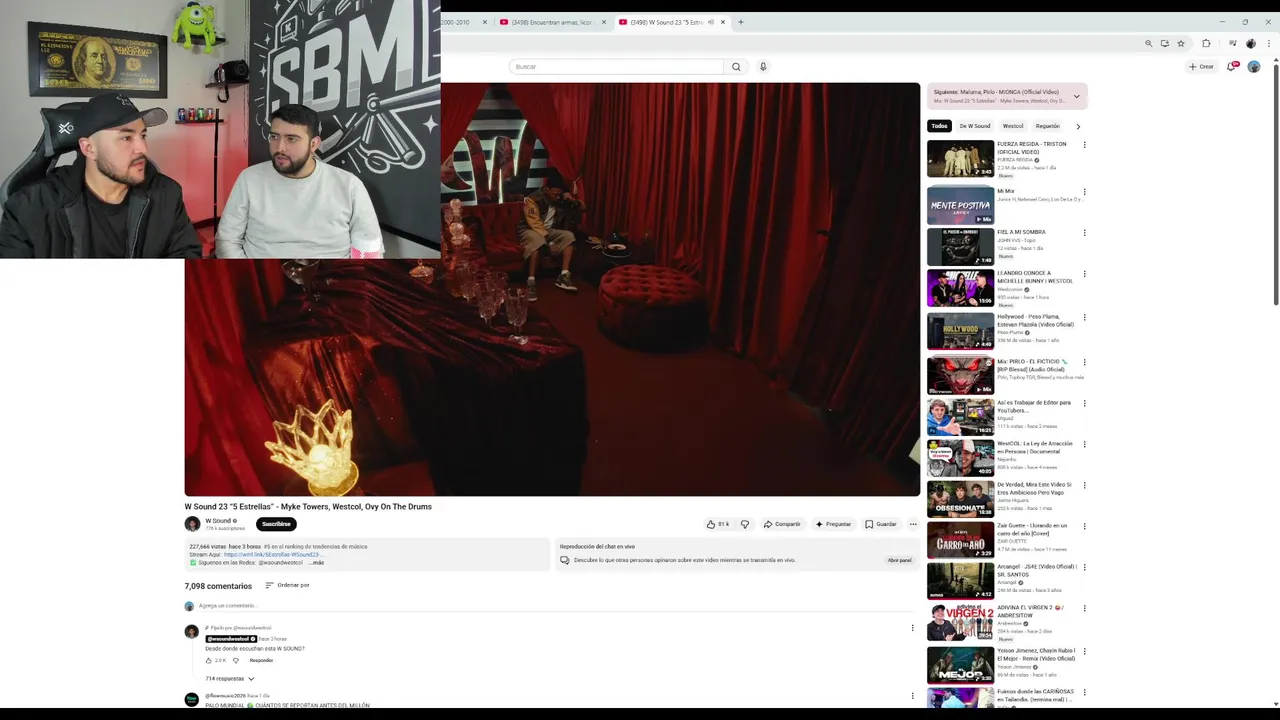Open browser zoom magnifier icon
Image resolution: width=1280 pixels, height=720 pixels.
coord(1149,44)
